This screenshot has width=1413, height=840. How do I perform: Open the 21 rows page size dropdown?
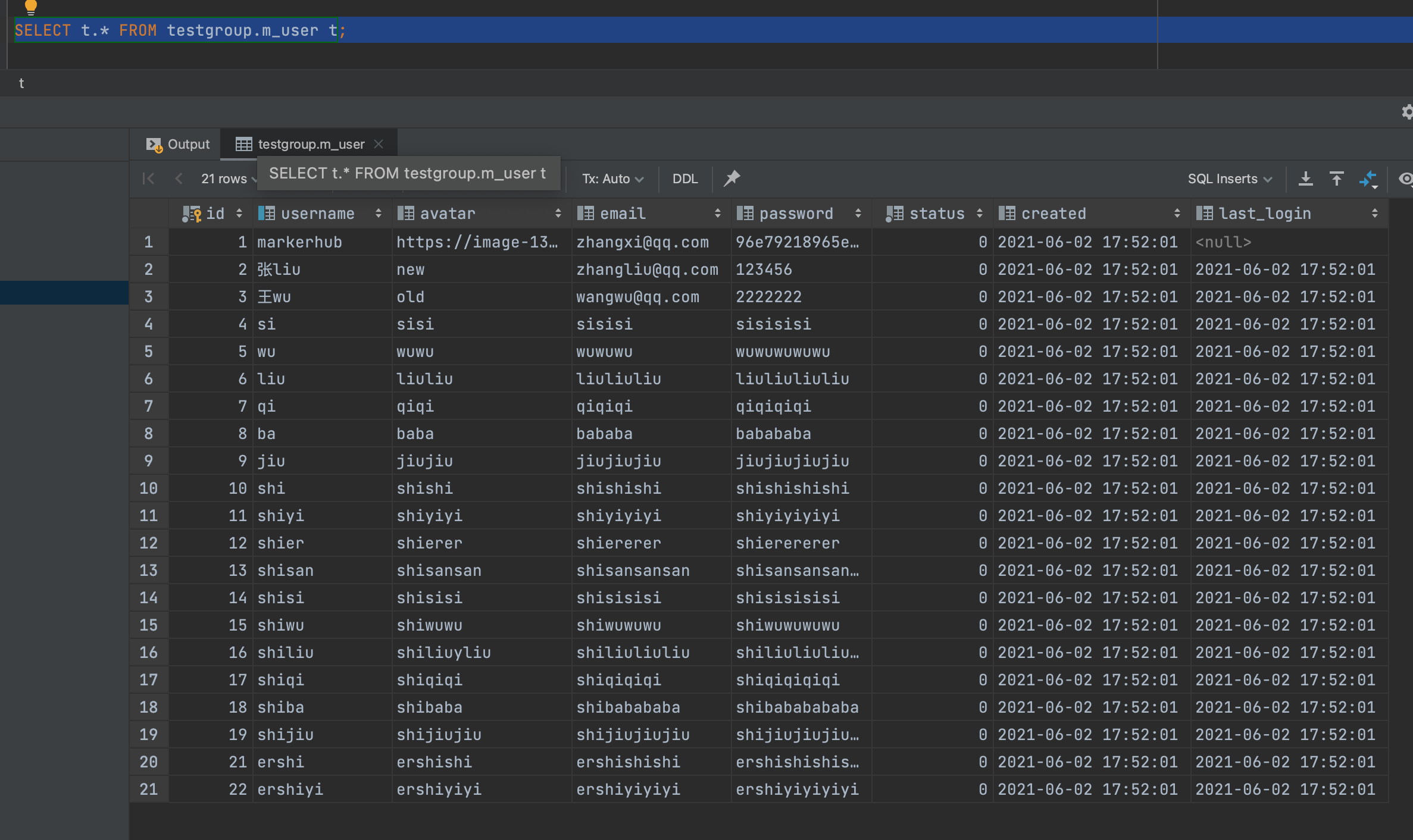[x=229, y=178]
